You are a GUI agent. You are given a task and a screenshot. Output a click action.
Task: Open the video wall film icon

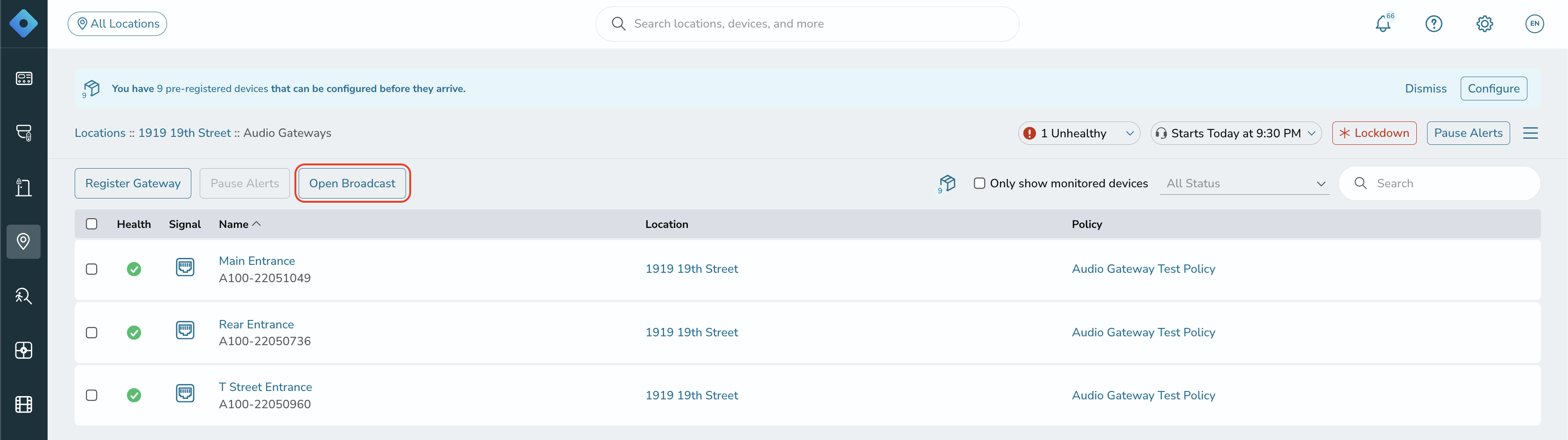24,405
